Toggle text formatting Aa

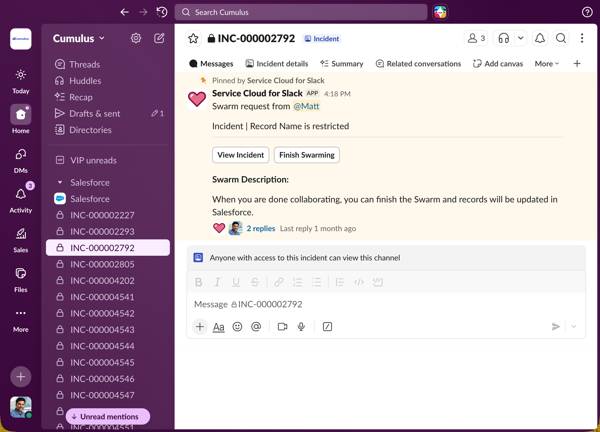tap(218, 327)
